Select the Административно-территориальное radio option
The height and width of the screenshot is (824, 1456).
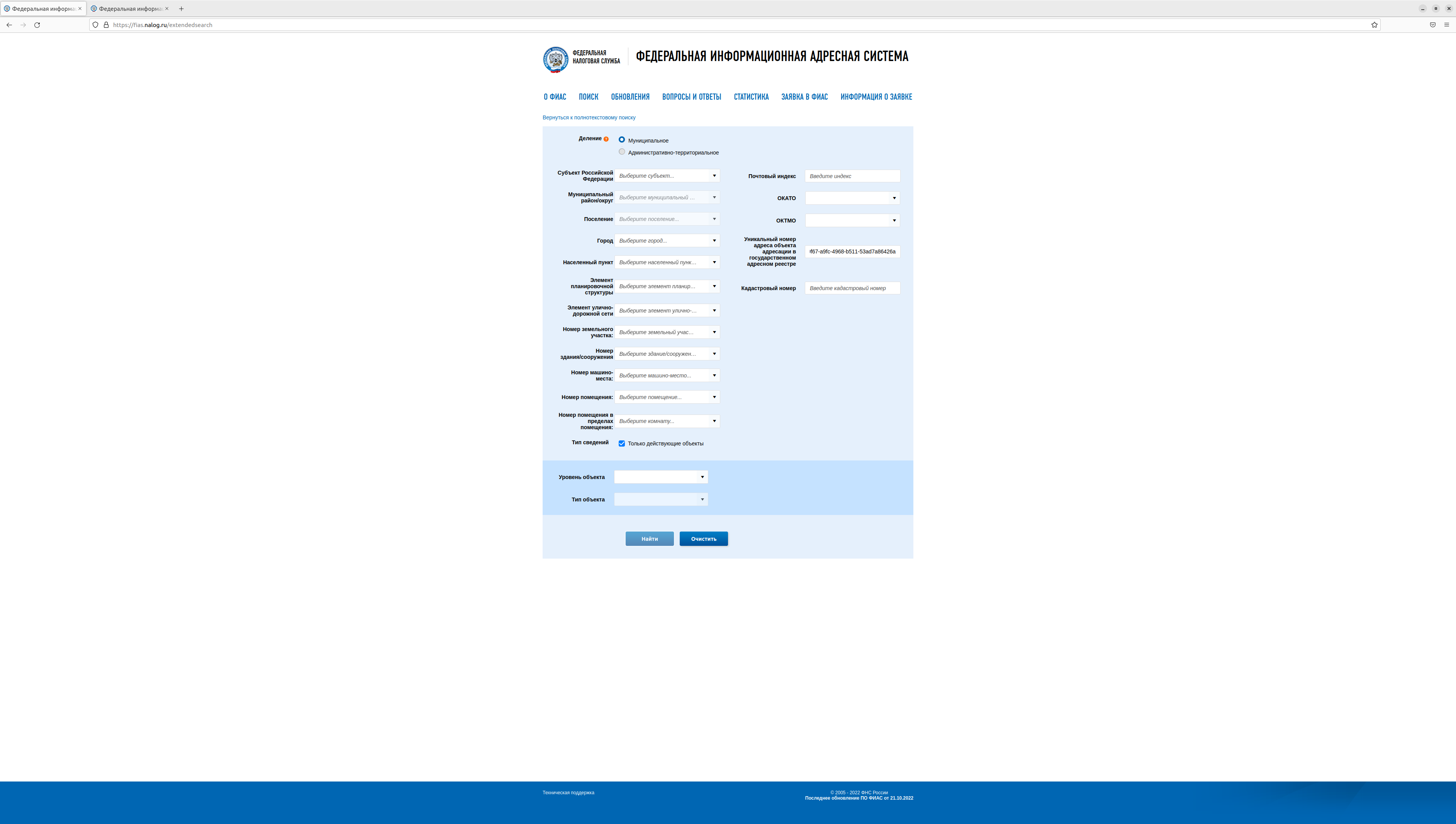[x=622, y=152]
